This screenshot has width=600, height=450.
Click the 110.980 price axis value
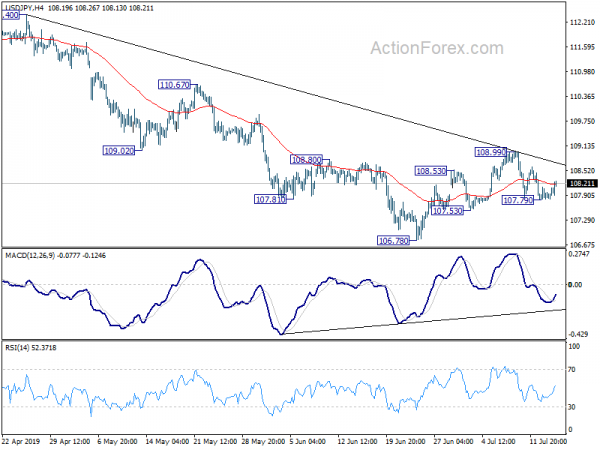582,72
